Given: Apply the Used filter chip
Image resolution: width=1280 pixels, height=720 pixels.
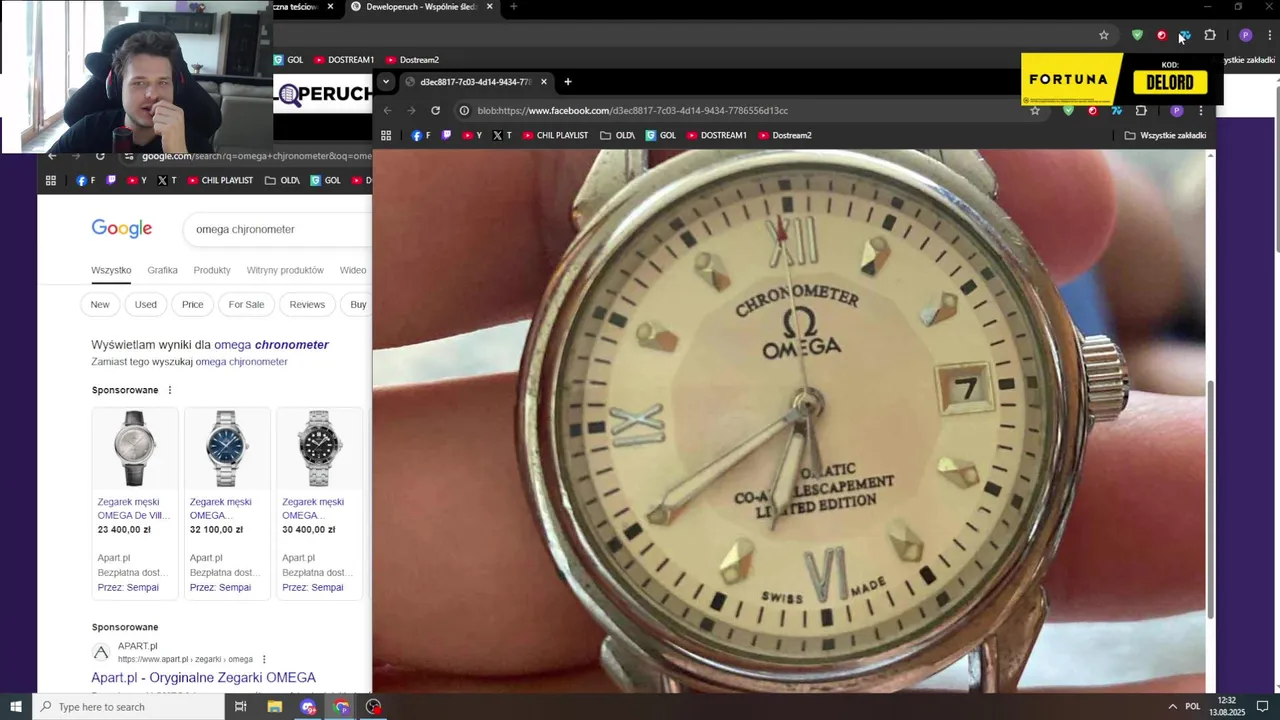Looking at the screenshot, I should coord(146,305).
